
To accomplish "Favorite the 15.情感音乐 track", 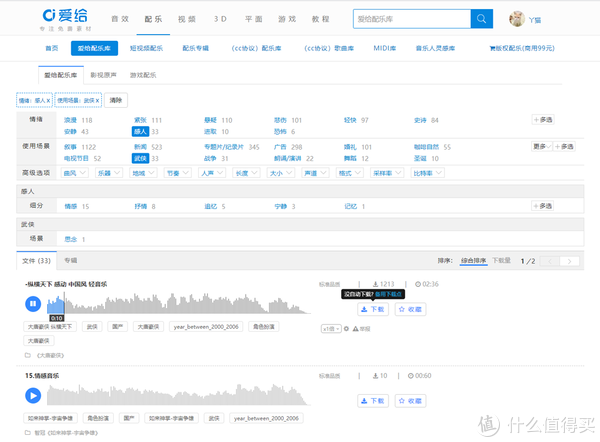I will (411, 400).
